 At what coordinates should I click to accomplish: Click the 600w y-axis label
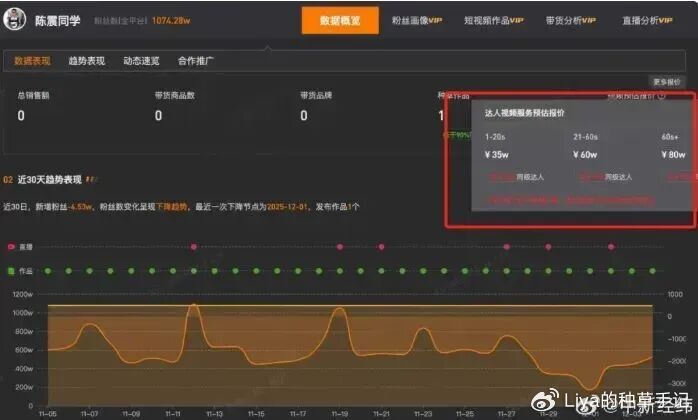[x=24, y=350]
